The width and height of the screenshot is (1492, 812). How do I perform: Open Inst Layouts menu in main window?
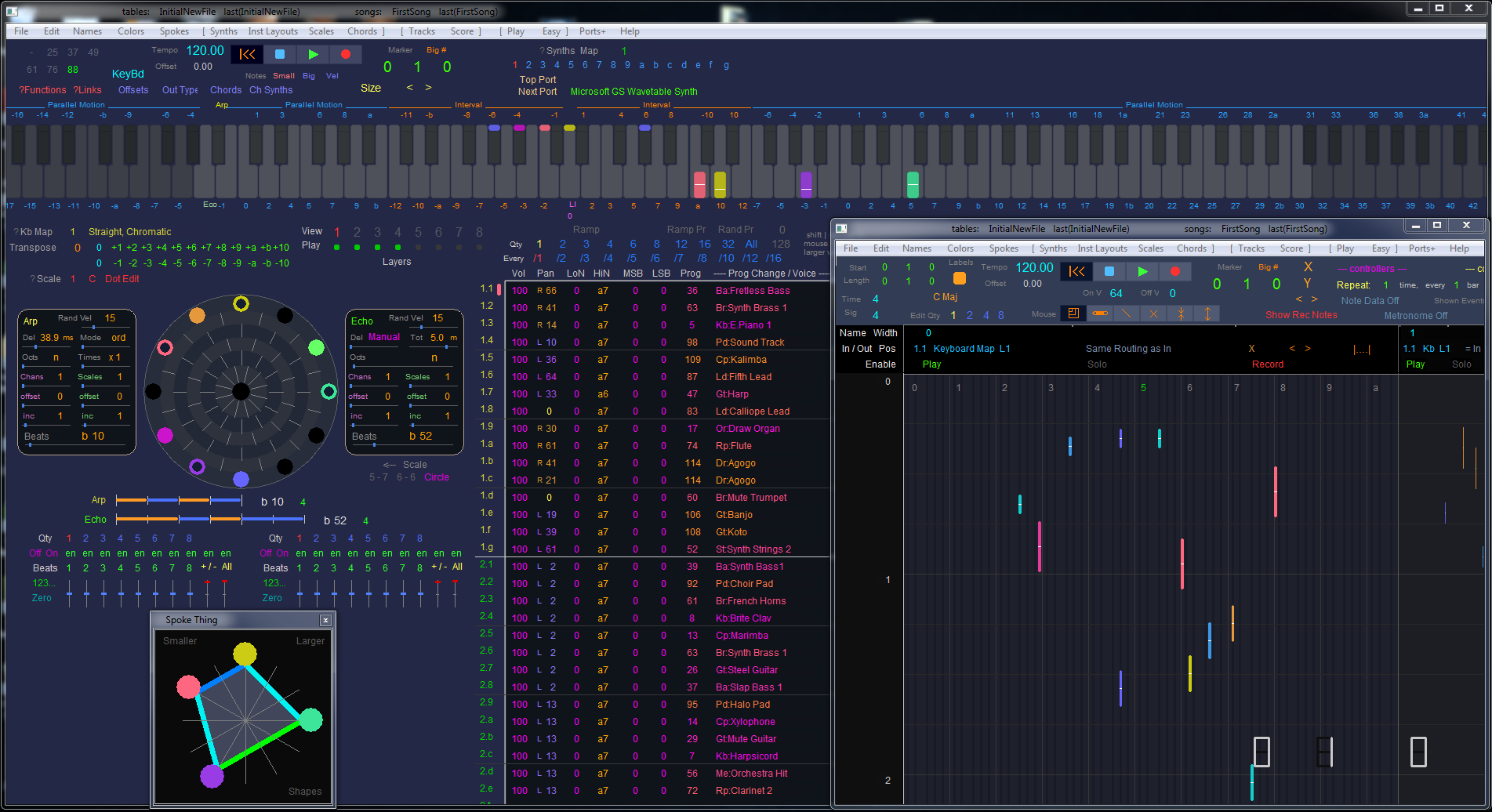tap(273, 31)
